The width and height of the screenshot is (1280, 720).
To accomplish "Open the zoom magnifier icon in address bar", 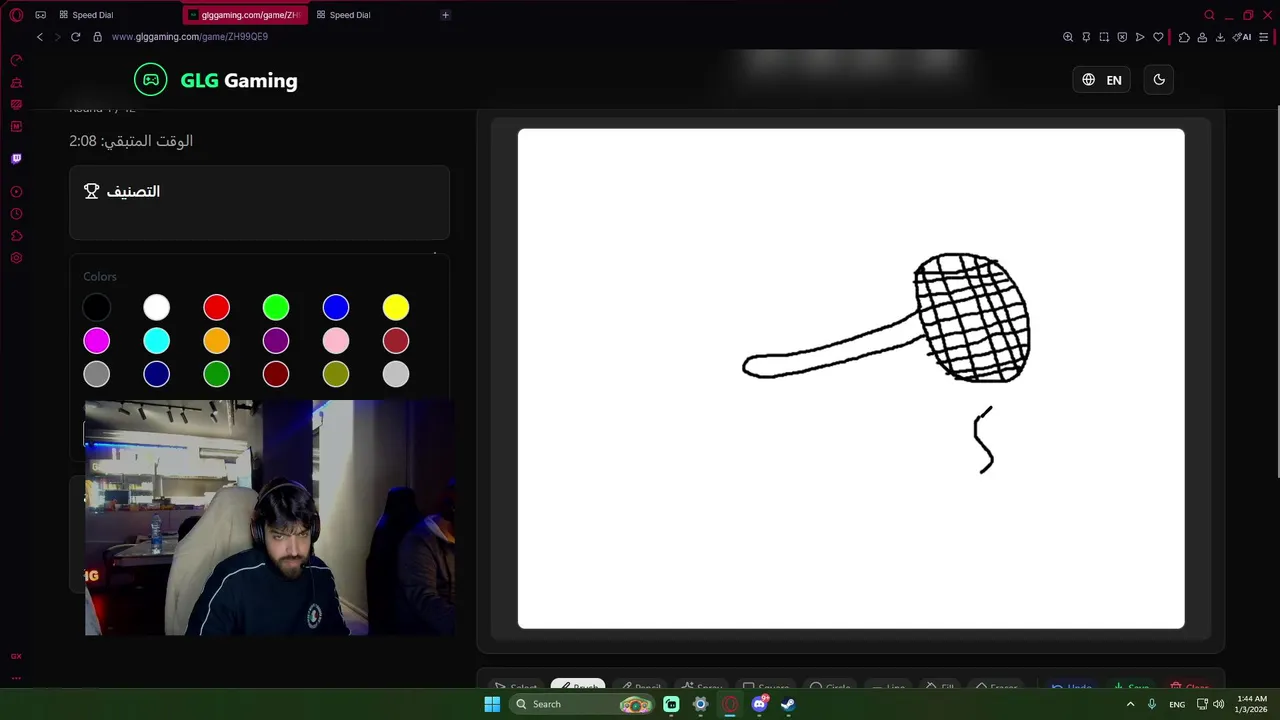I will click(x=1068, y=37).
